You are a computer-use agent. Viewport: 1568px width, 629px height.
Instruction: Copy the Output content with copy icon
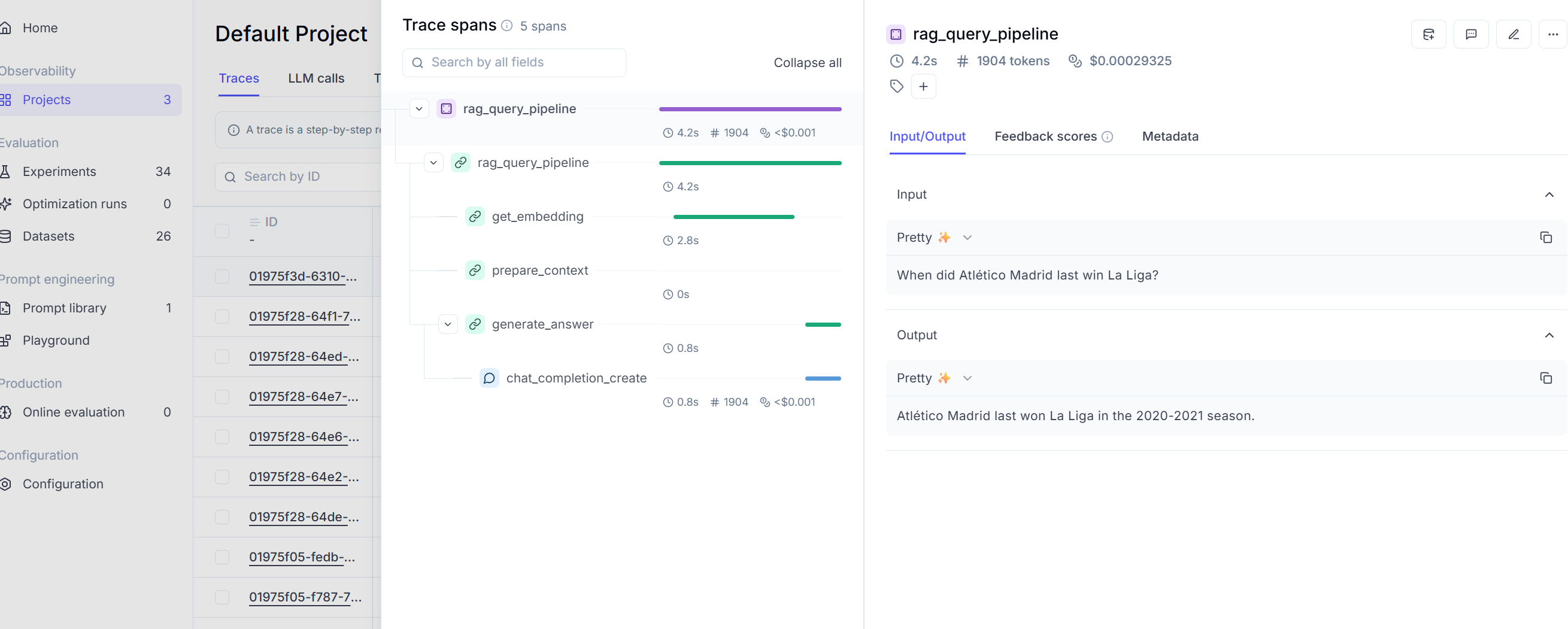coord(1545,378)
